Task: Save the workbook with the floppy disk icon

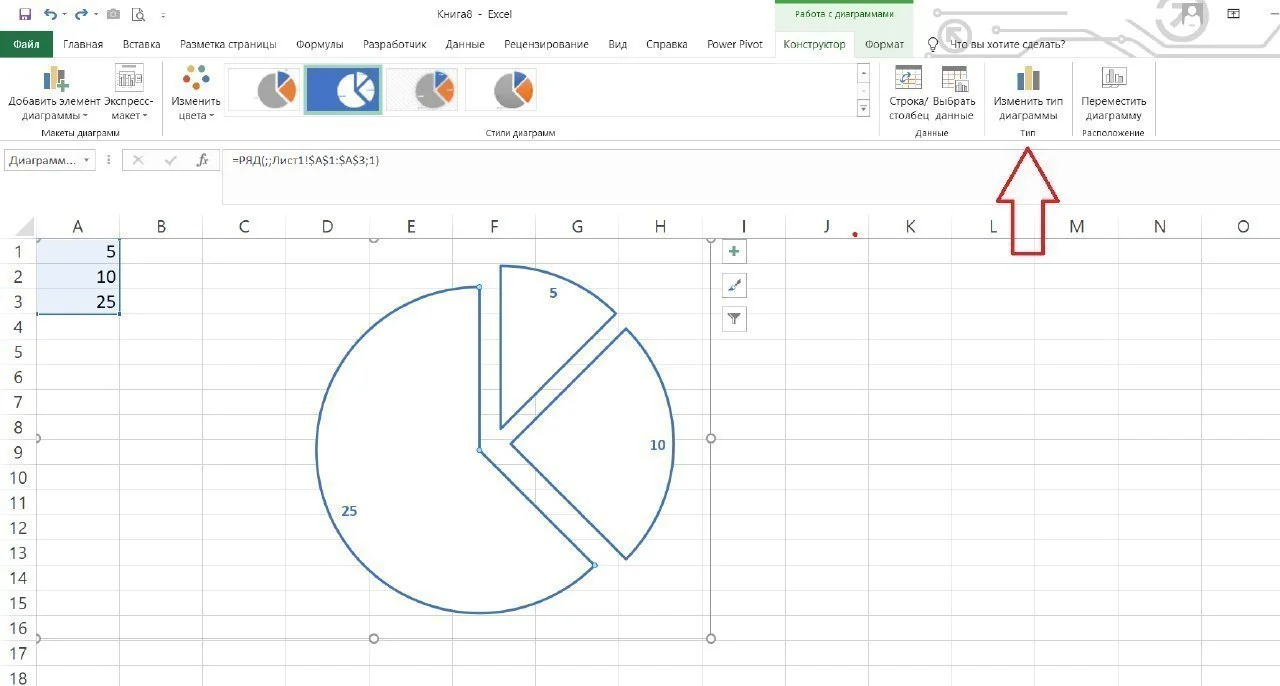Action: coord(25,15)
